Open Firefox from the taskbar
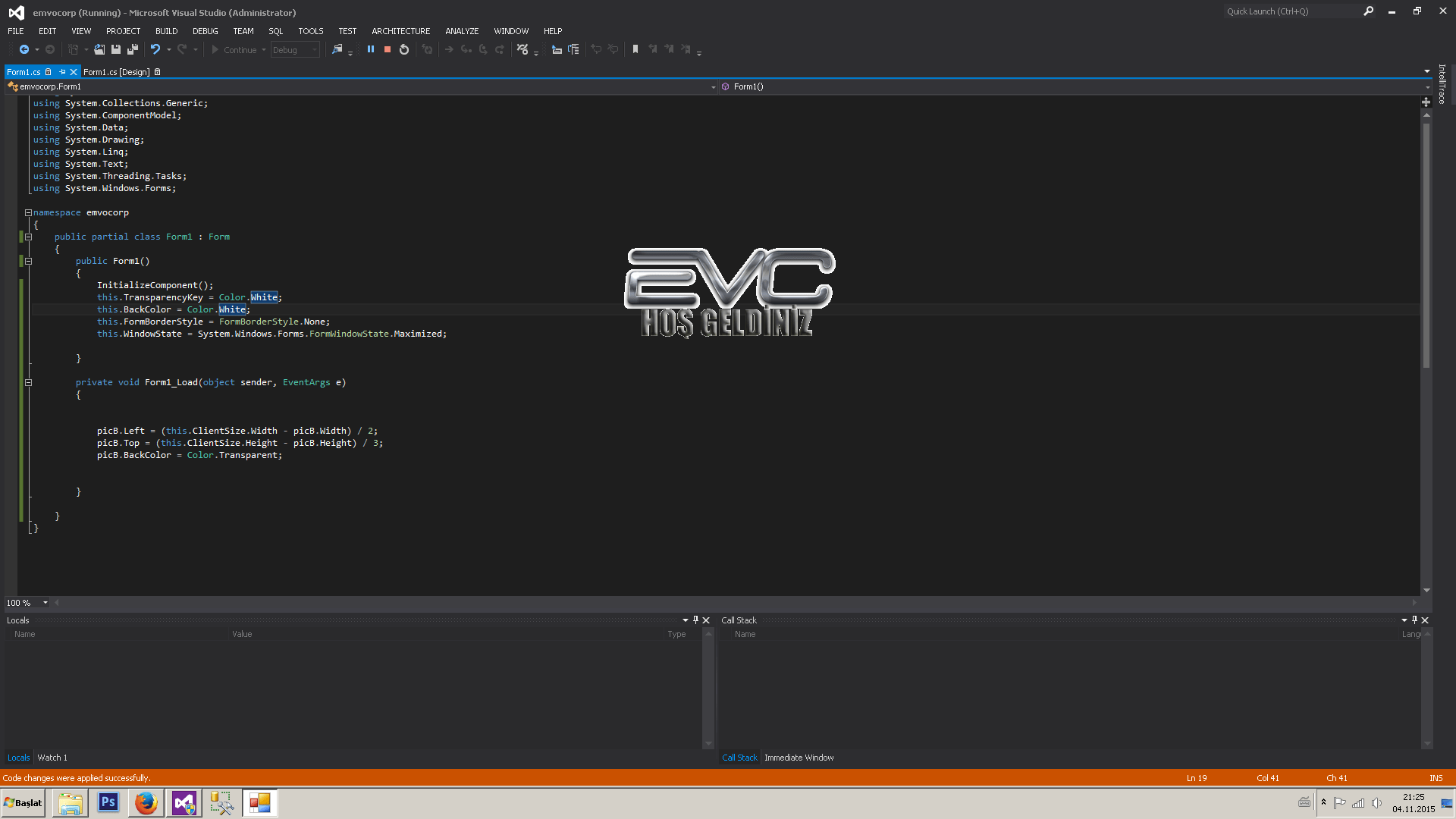The height and width of the screenshot is (819, 1456). click(146, 802)
